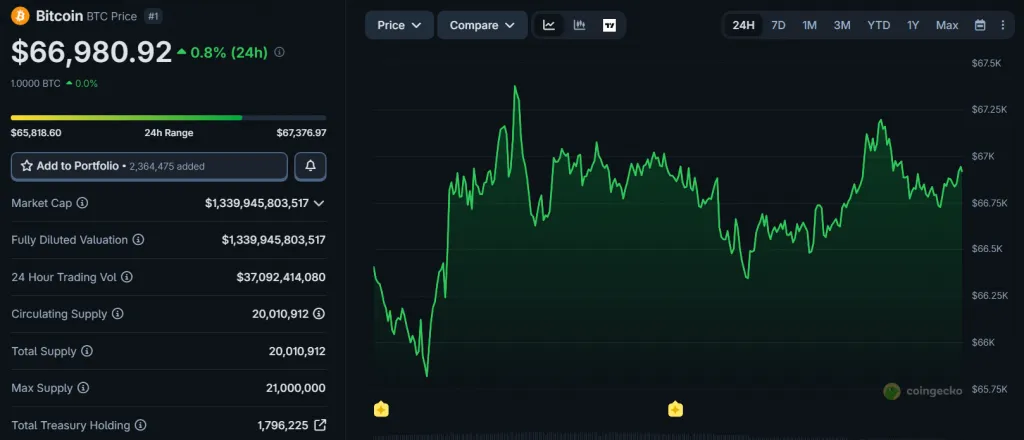Open the Compare dropdown
This screenshot has width=1024, height=440.
pos(483,25)
